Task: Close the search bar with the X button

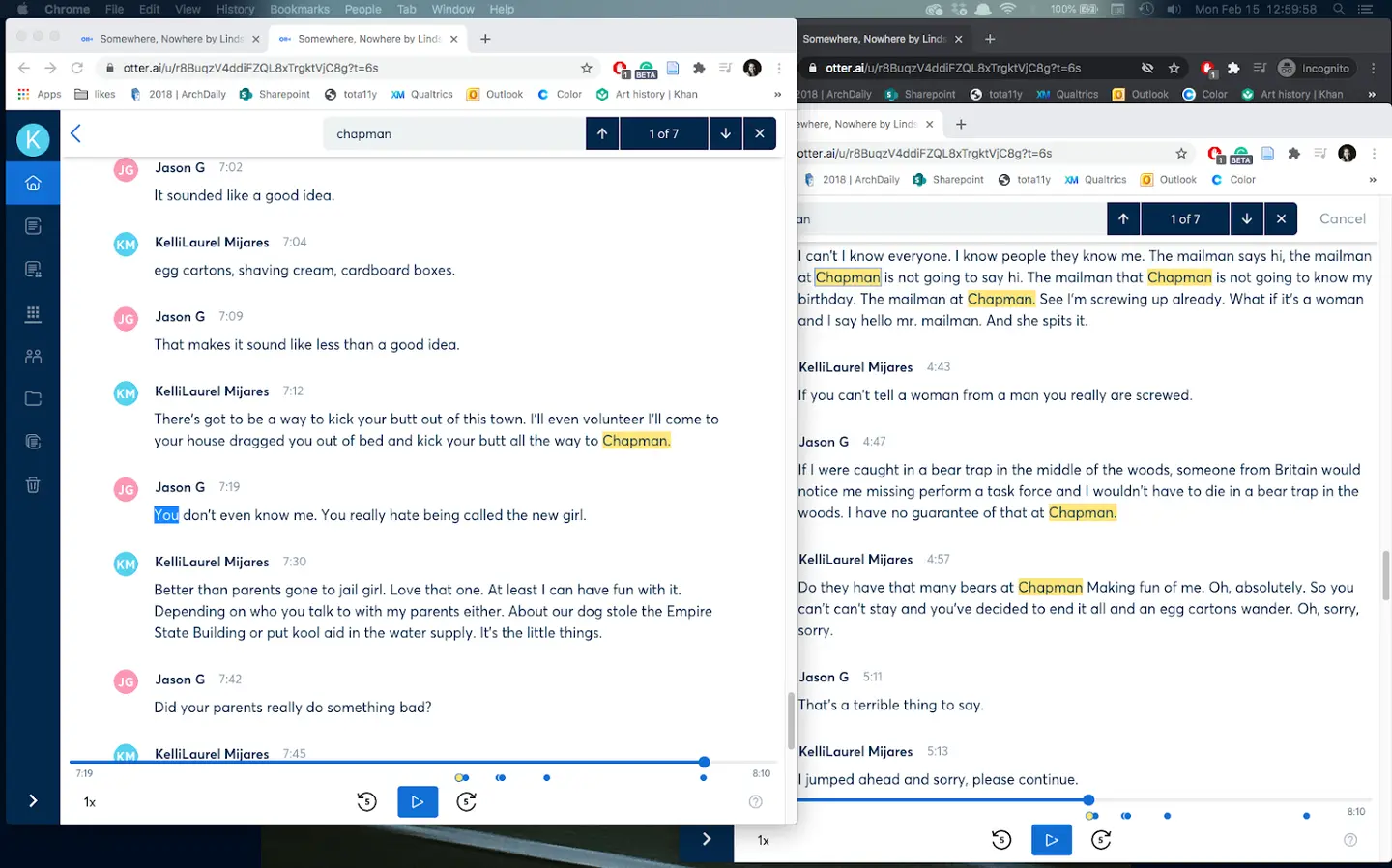Action: tap(760, 133)
